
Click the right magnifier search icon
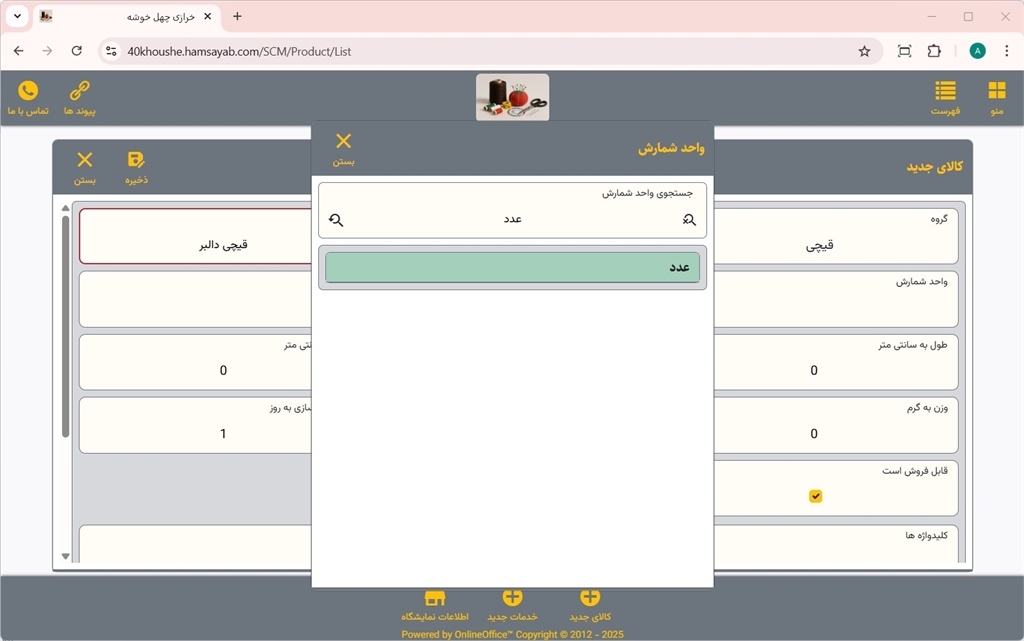(x=689, y=220)
